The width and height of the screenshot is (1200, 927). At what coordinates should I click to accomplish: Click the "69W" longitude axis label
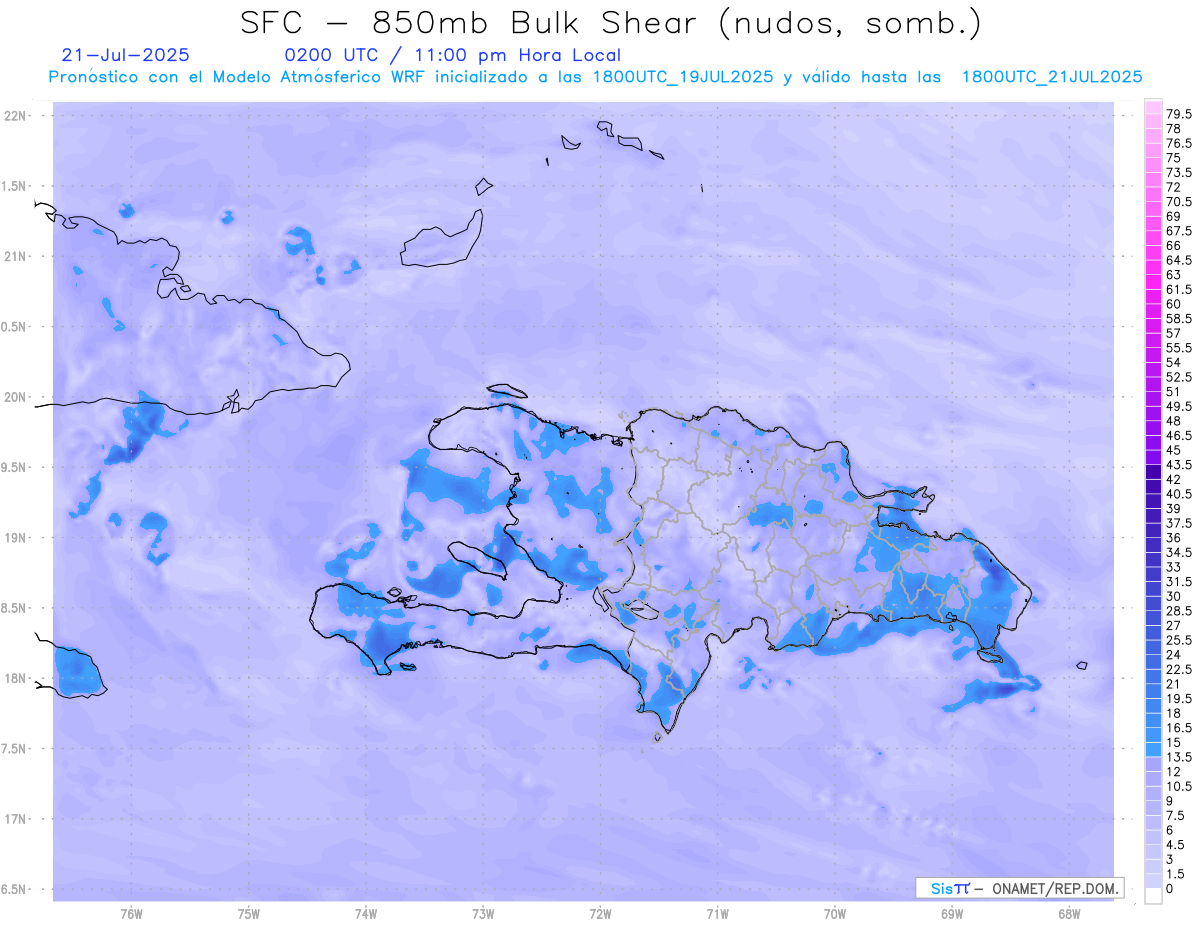pyautogui.click(x=952, y=914)
